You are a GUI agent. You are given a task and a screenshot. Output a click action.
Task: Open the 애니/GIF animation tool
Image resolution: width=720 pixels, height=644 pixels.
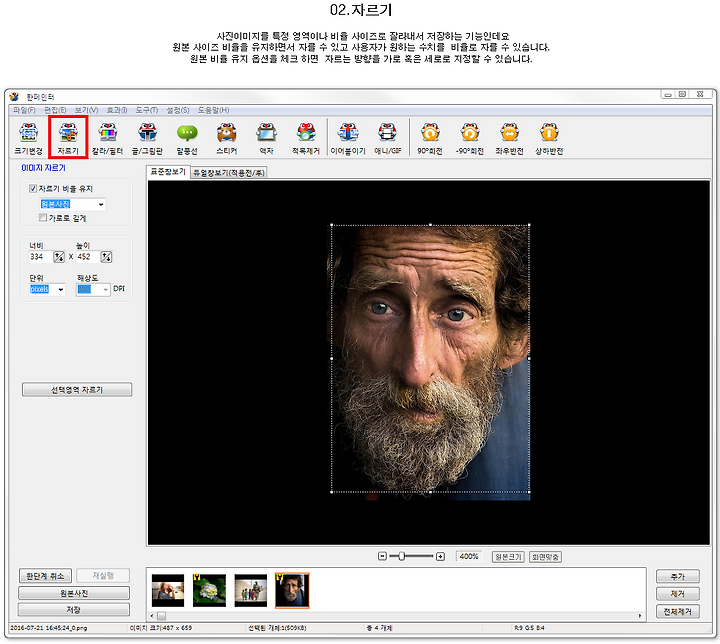click(x=388, y=138)
